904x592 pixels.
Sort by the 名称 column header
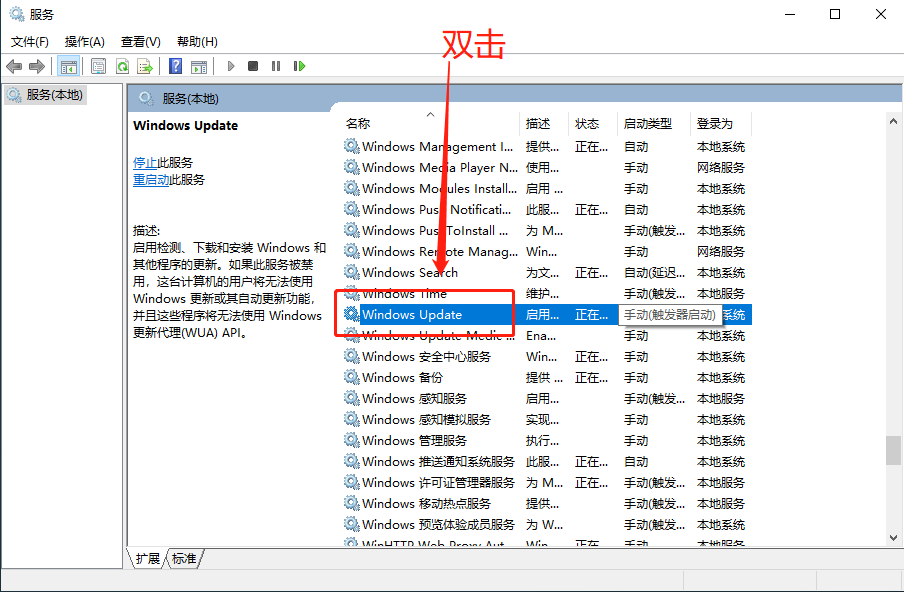tap(431, 123)
